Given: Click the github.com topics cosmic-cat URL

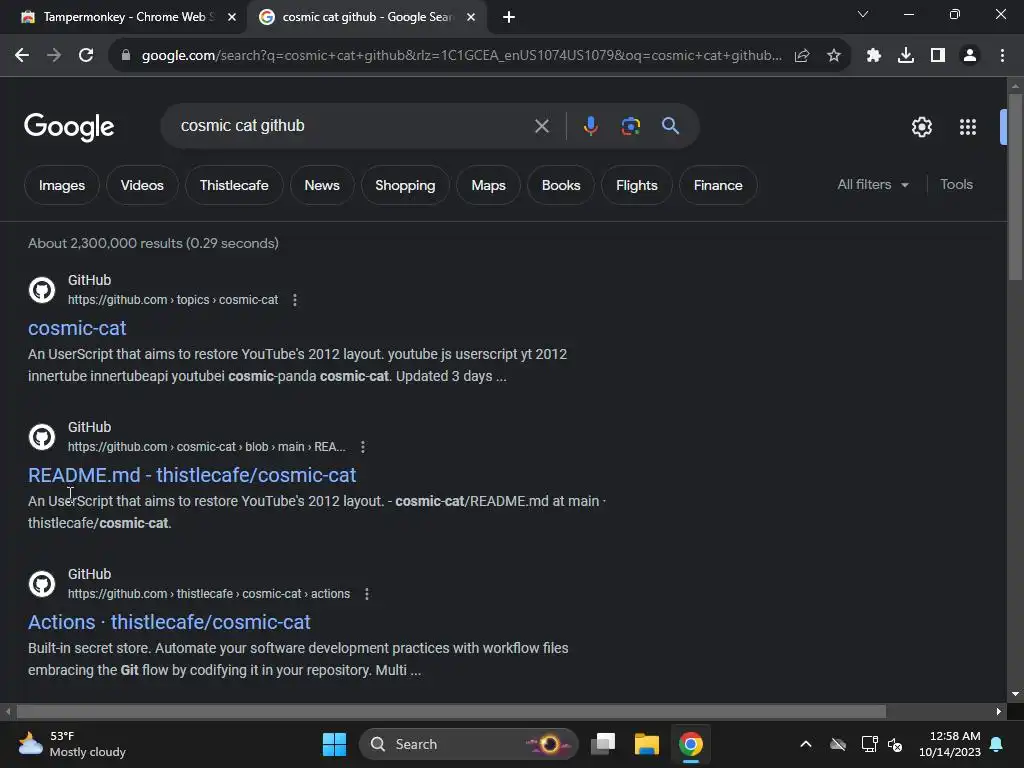Looking at the screenshot, I should point(173,300).
